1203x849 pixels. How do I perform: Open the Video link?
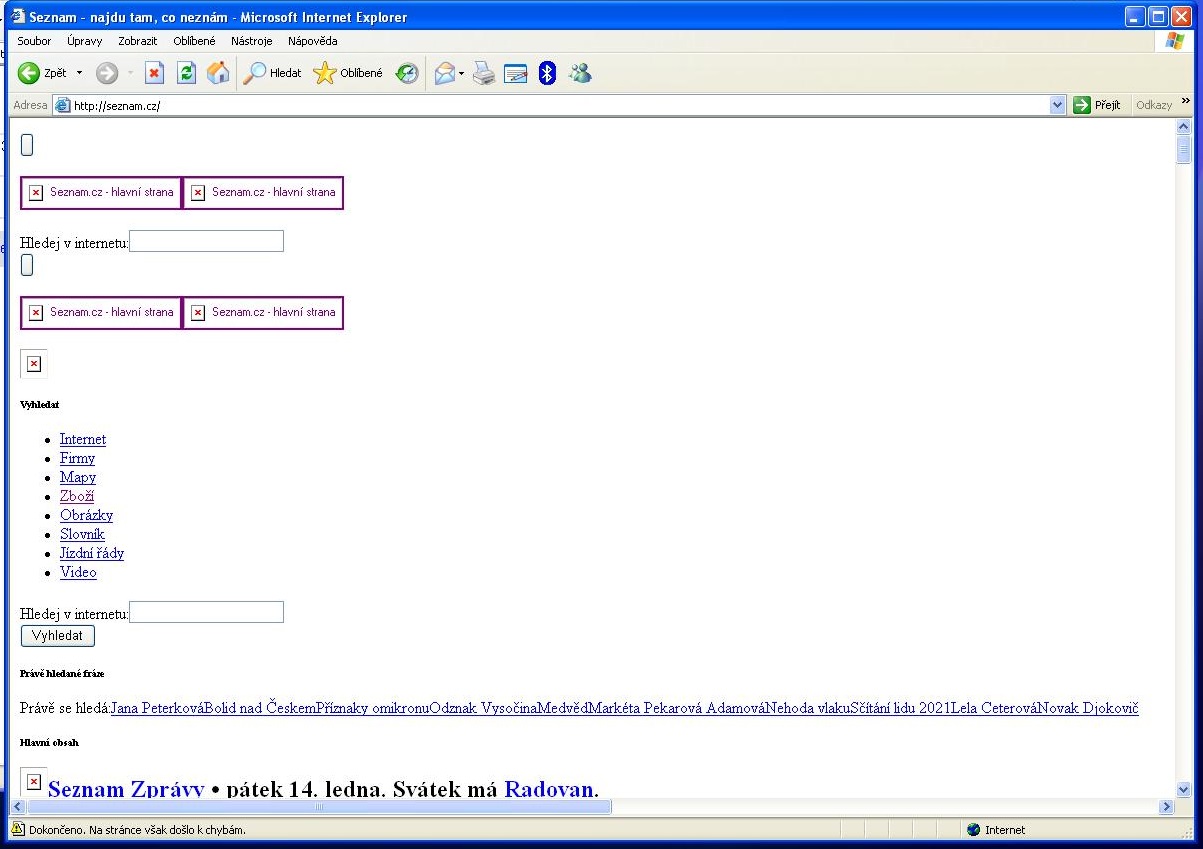click(78, 572)
